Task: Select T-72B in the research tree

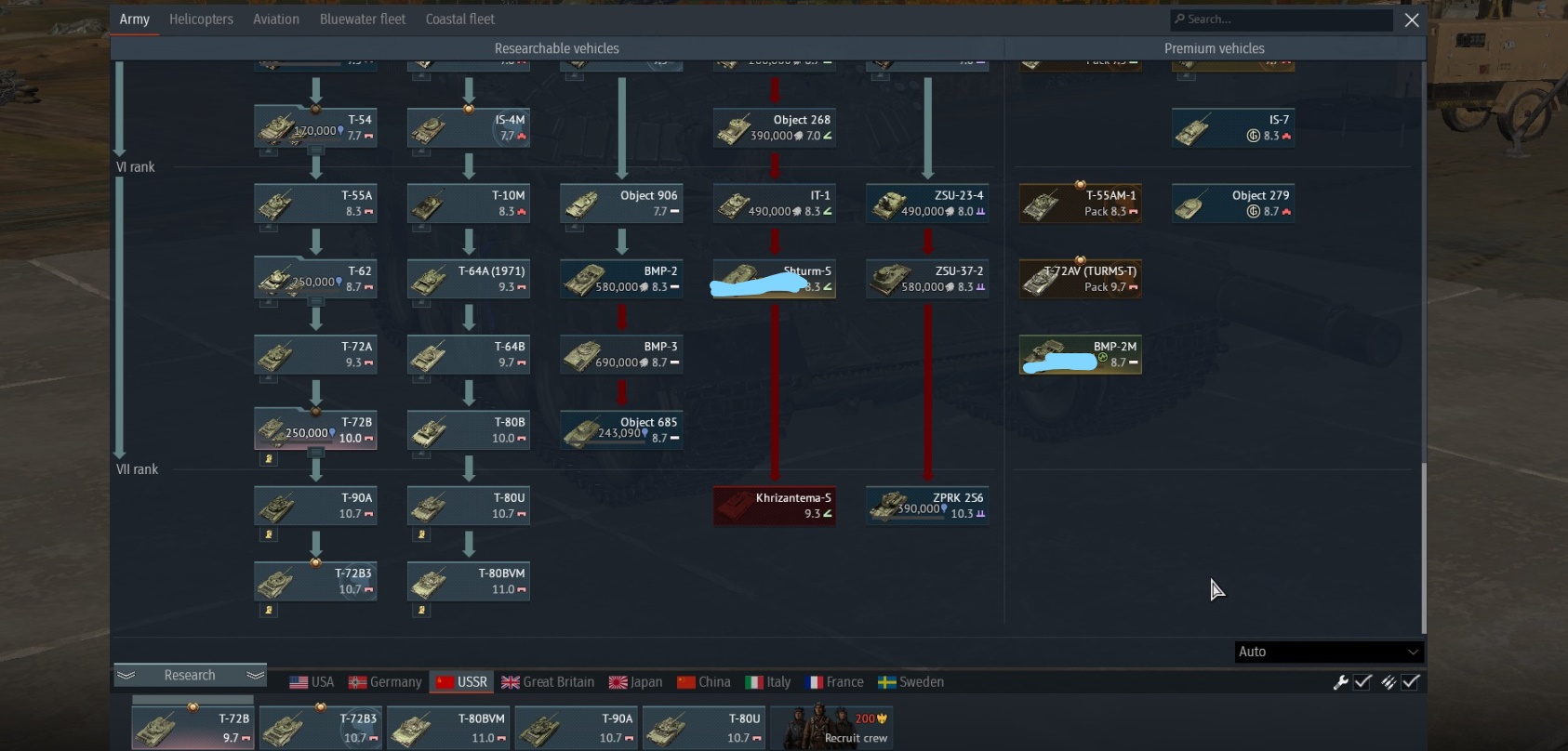Action: (315, 430)
